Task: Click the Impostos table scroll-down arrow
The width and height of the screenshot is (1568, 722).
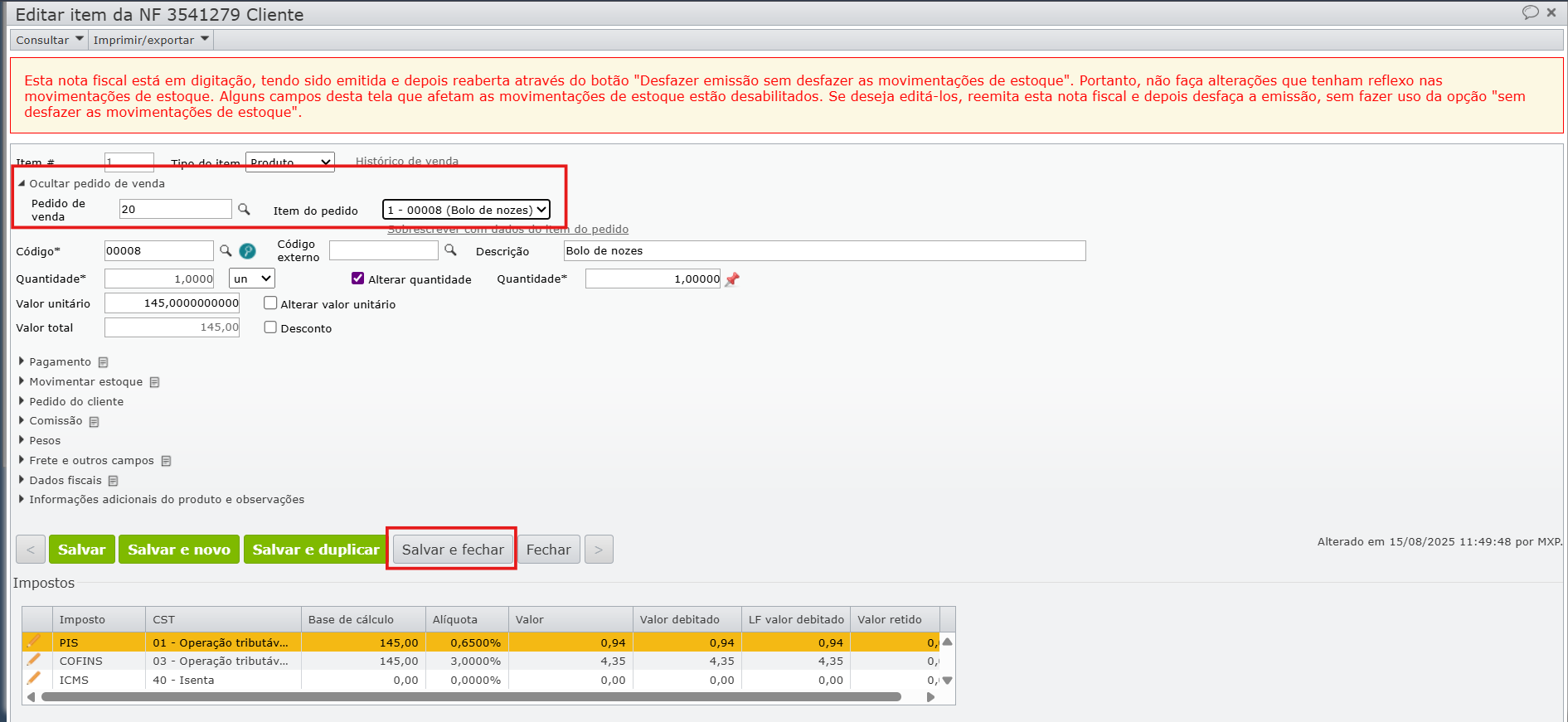Action: tap(948, 681)
